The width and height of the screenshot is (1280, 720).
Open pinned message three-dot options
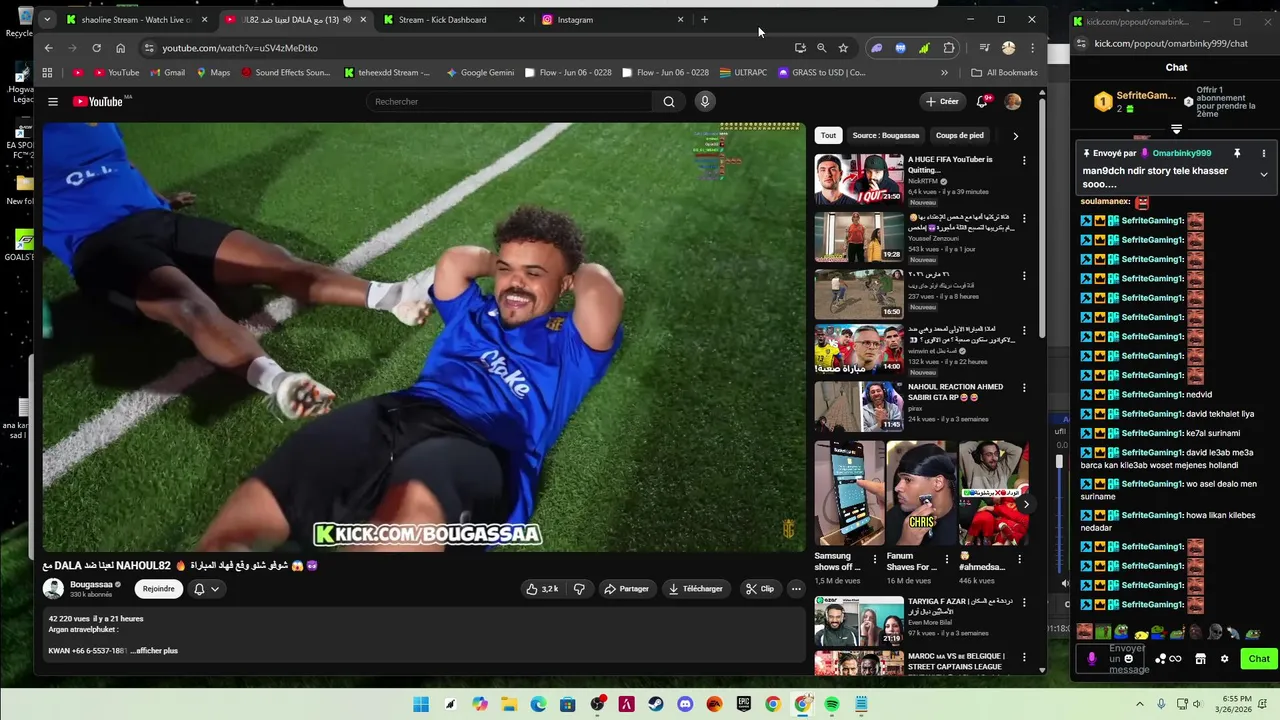coord(1263,153)
